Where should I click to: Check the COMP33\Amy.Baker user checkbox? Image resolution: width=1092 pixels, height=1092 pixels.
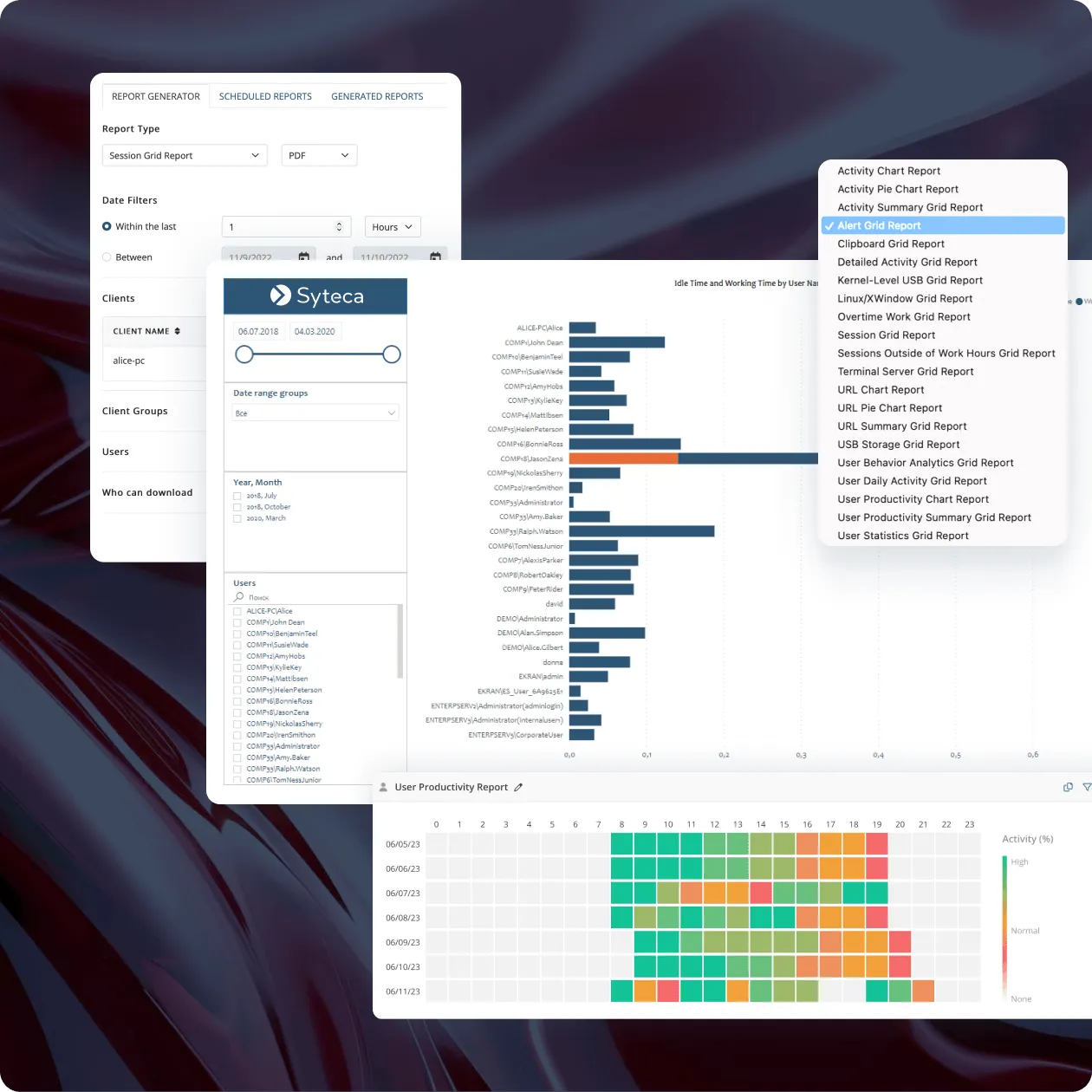(x=237, y=757)
